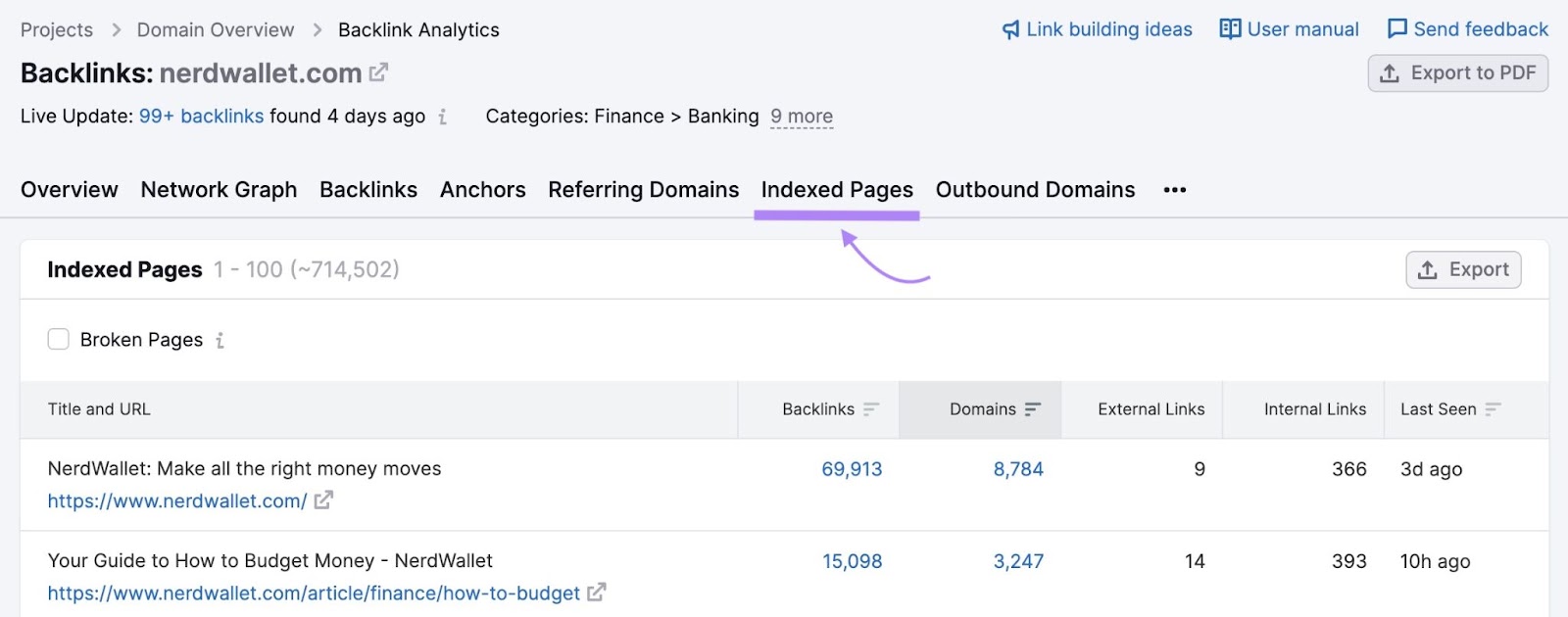Screen dimensions: 1568x617
Task: Click Export to PDF button
Action: tap(1457, 73)
